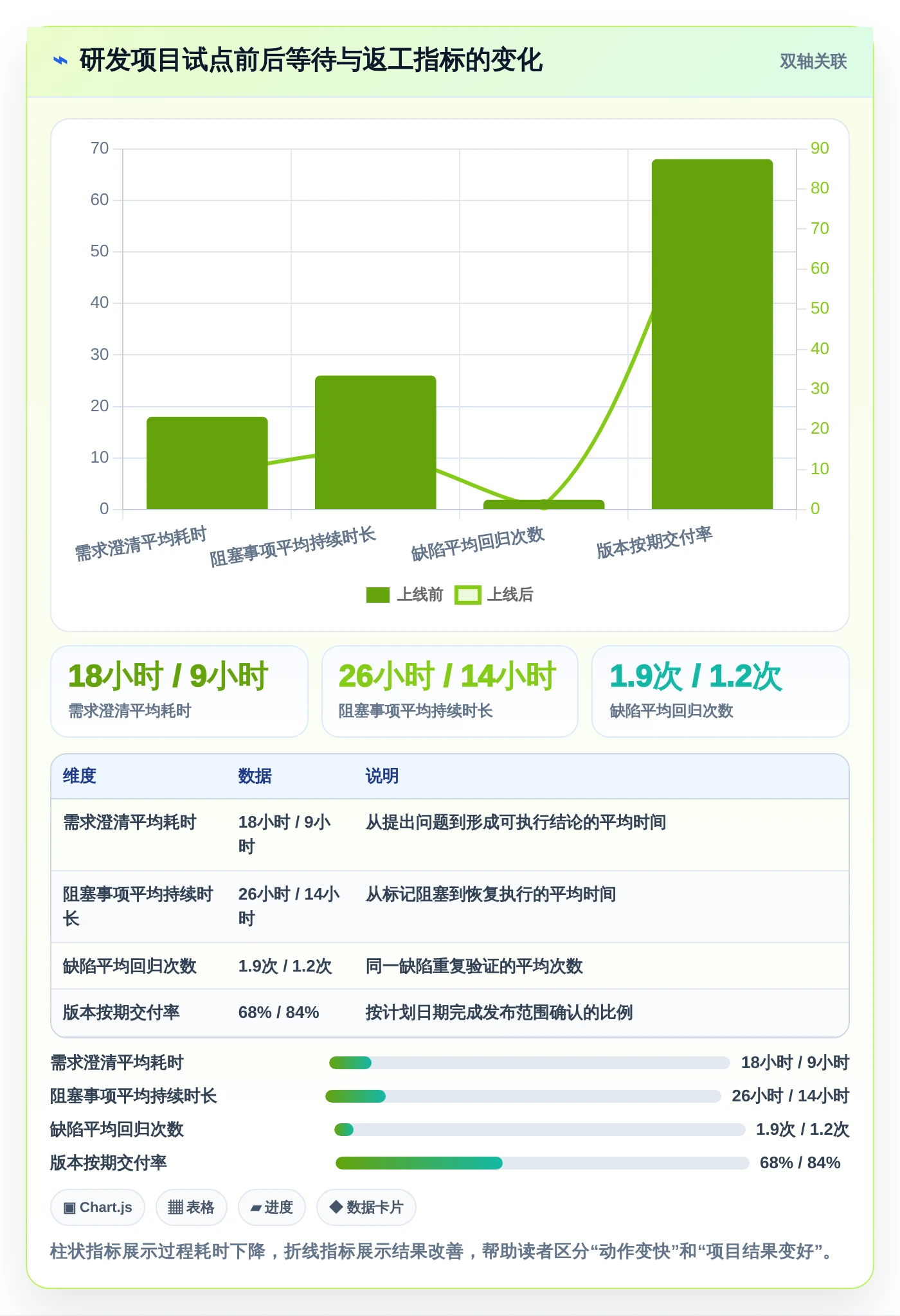
Task: Select the 需求澄清平均耗时 cell in the table
Action: point(139,835)
